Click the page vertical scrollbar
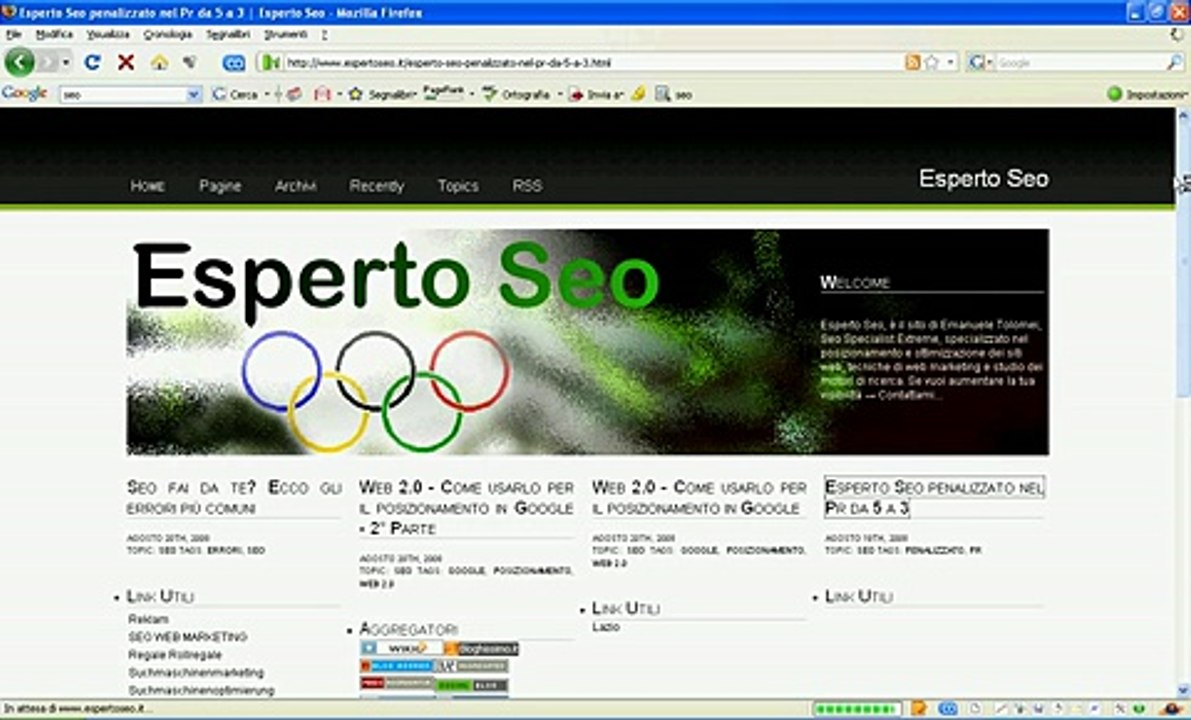The height and width of the screenshot is (720, 1191). tap(1183, 401)
